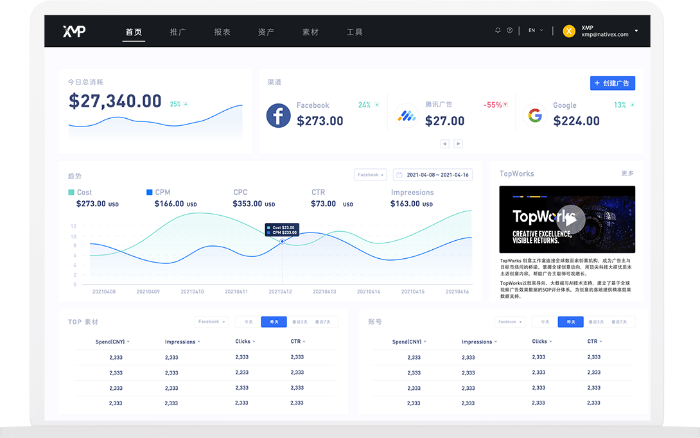Viewport: 700px width, 438px height.
Task: Click the blue 创建广告 button
Action: [612, 83]
